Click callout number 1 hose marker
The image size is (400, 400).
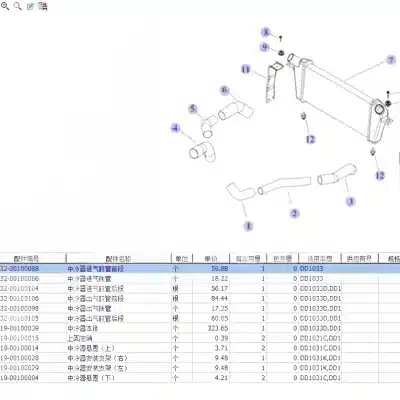coord(248,226)
